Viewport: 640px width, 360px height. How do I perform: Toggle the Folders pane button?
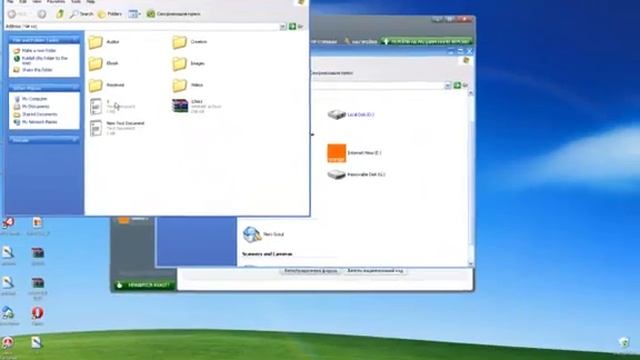pyautogui.click(x=110, y=14)
